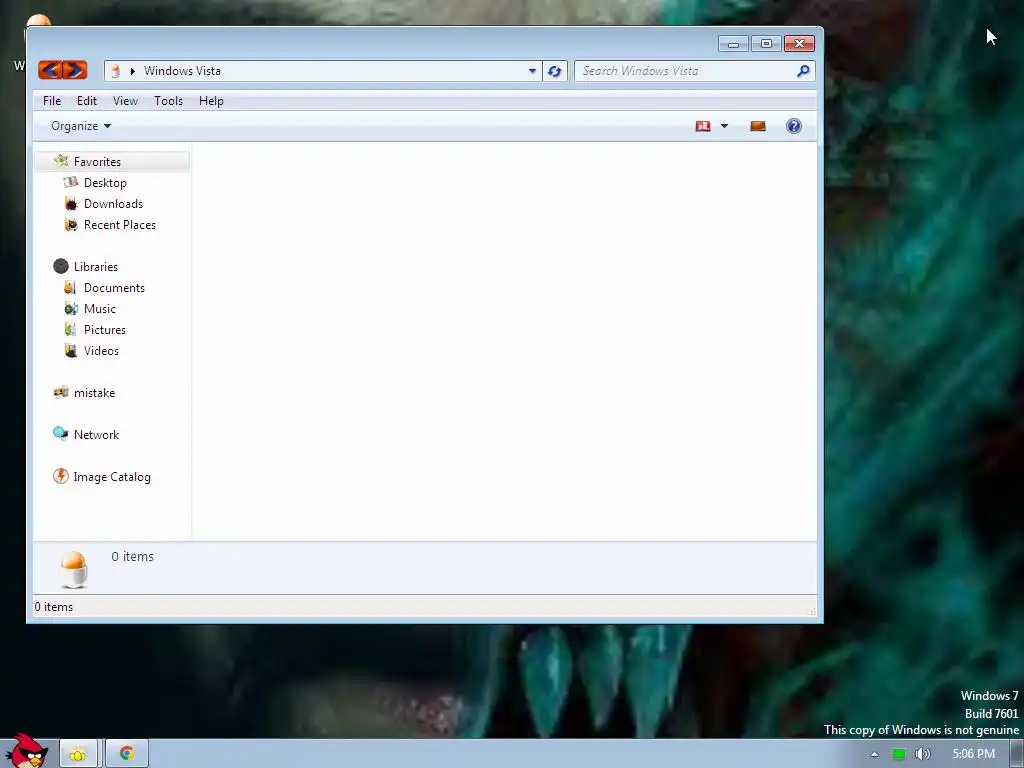Click the Desktop icon in sidebar
This screenshot has height=768, width=1024.
[x=71, y=182]
